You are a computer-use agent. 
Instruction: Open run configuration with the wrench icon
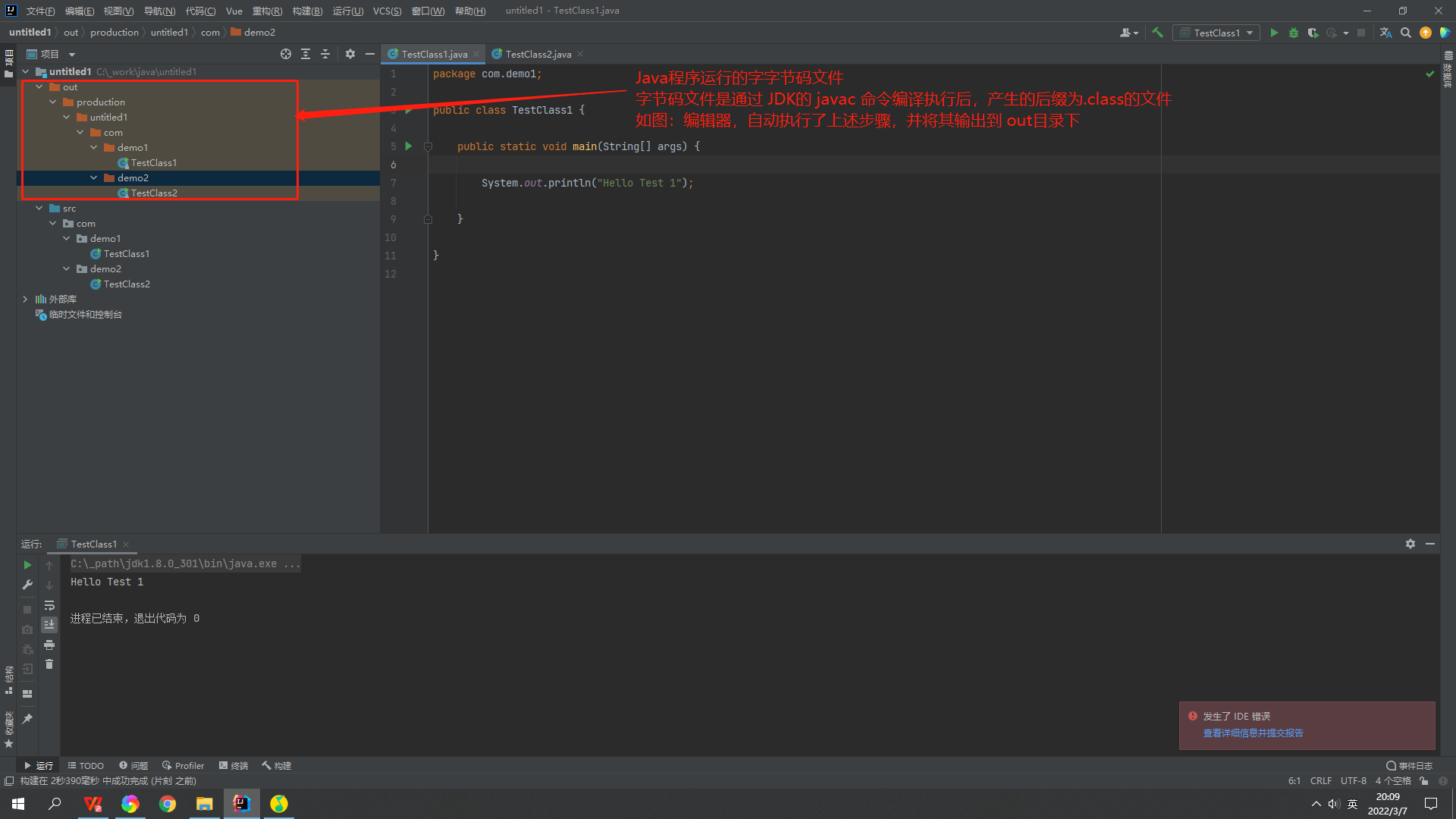[x=27, y=585]
